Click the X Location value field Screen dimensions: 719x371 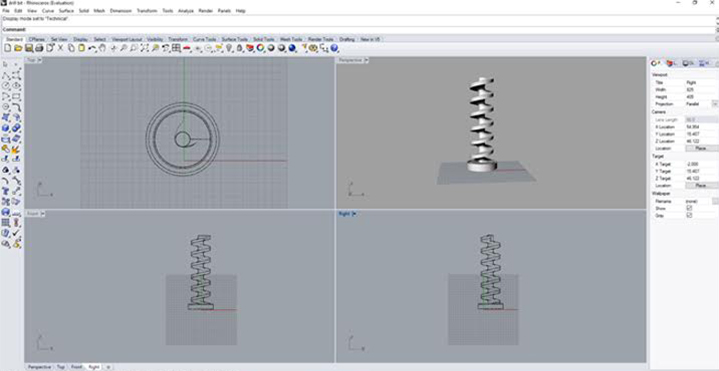702,127
